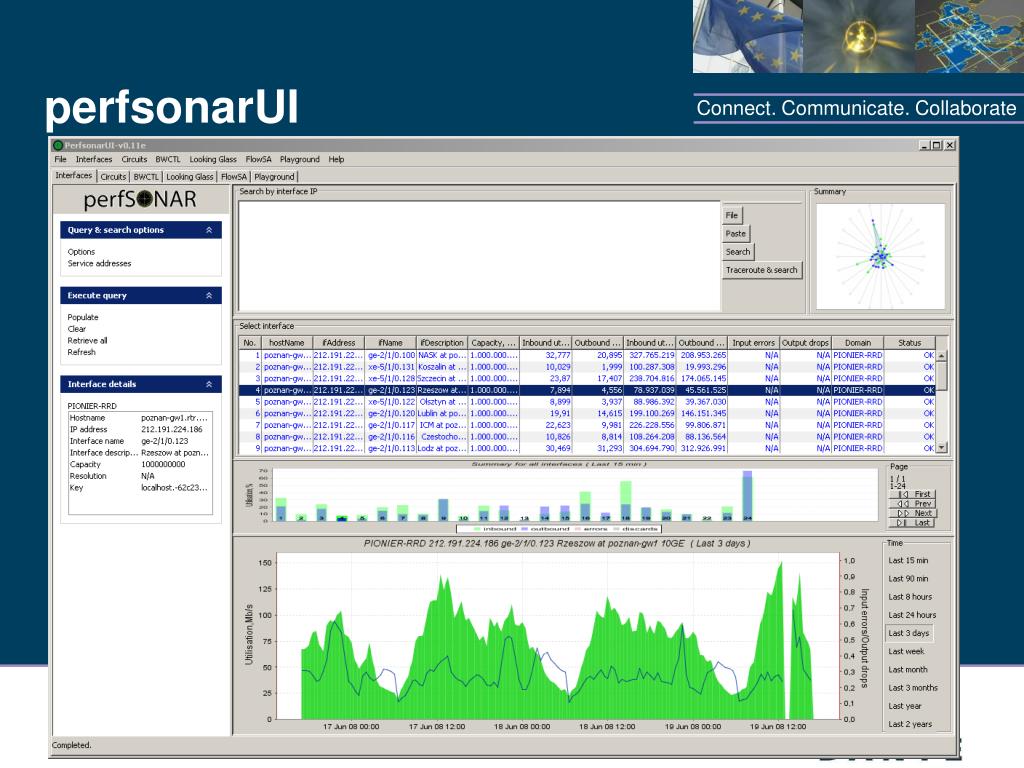Open the FlowSA menu in the menu bar
The width and height of the screenshot is (1024, 768).
[x=259, y=159]
